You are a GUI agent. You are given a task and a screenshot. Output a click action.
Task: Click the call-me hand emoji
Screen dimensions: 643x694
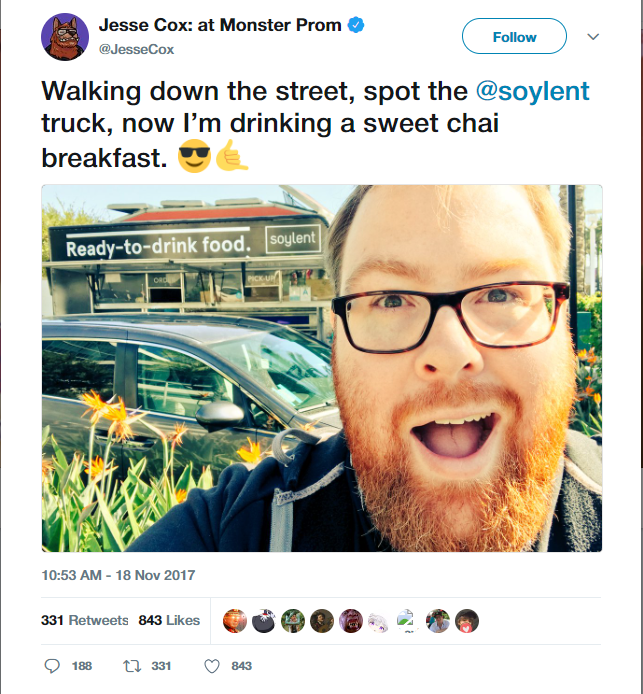click(x=230, y=157)
